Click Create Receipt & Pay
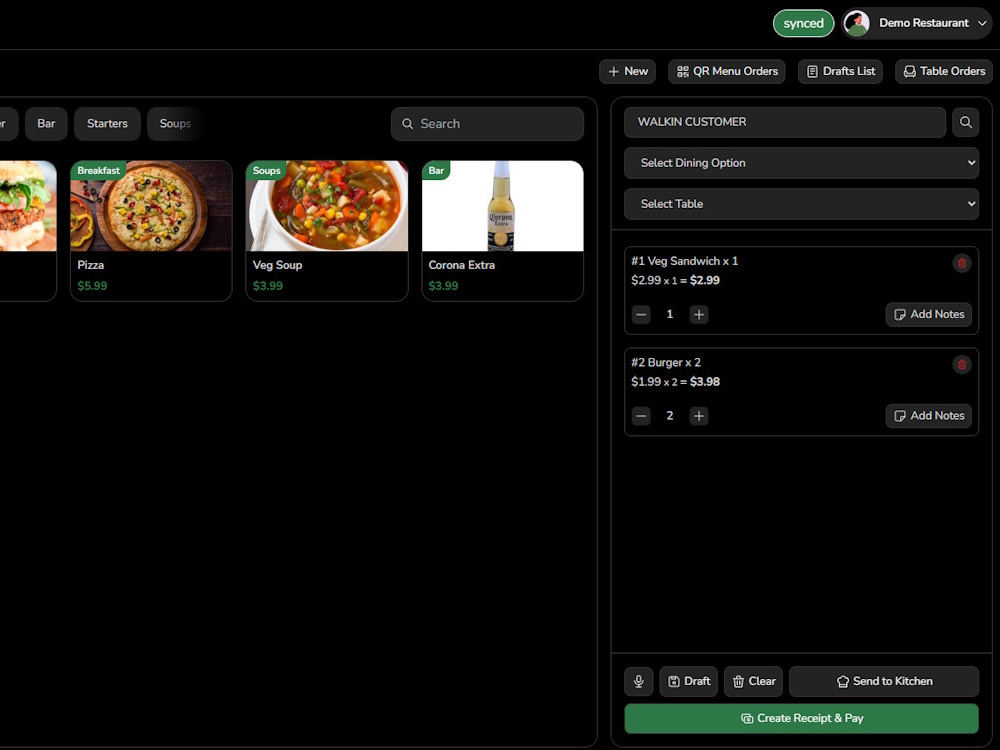 pyautogui.click(x=801, y=718)
